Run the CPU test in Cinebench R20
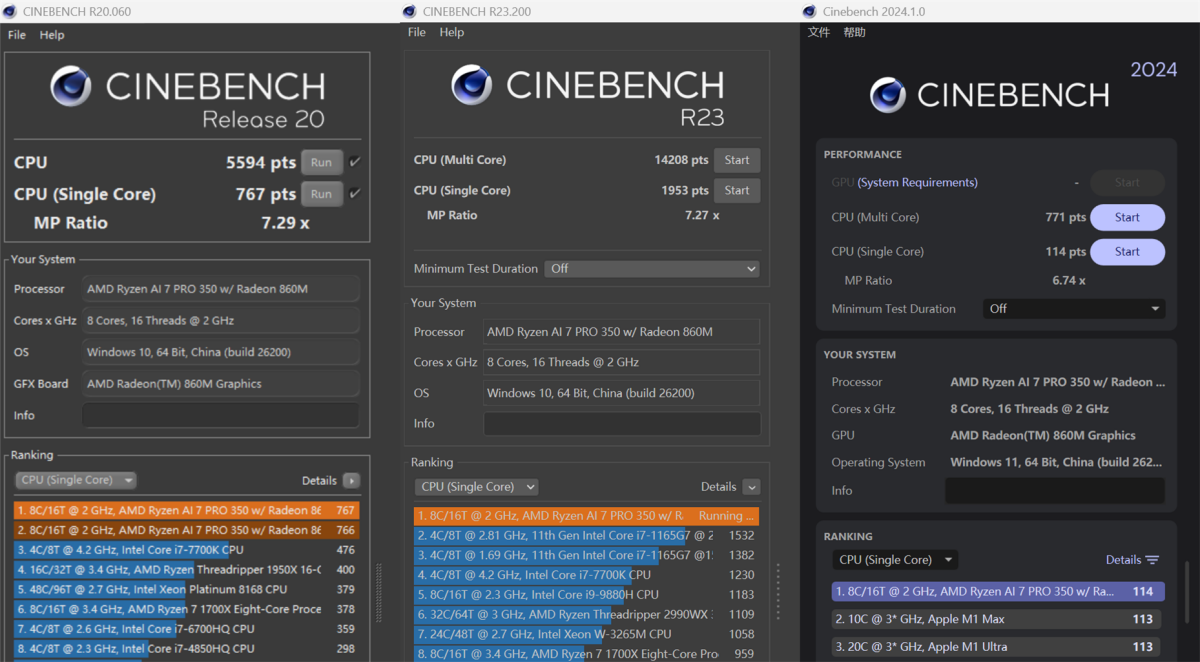Image resolution: width=1200 pixels, height=662 pixels. pos(322,162)
